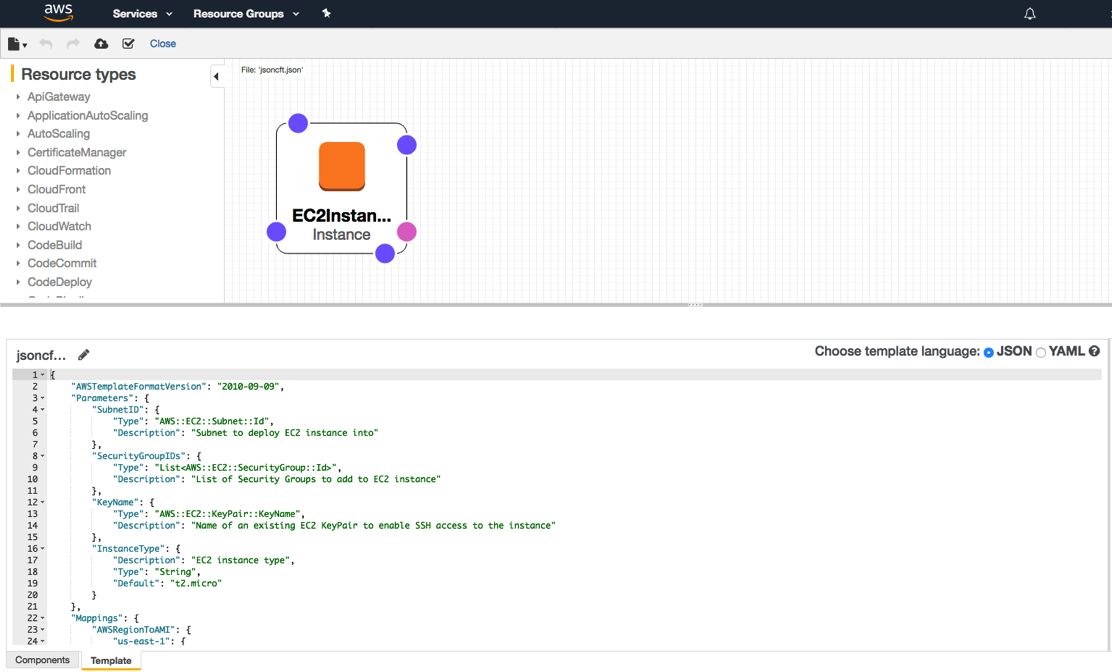Viewport: 1112px width, 672px height.
Task: Open the Services dropdown menu
Action: click(x=142, y=14)
